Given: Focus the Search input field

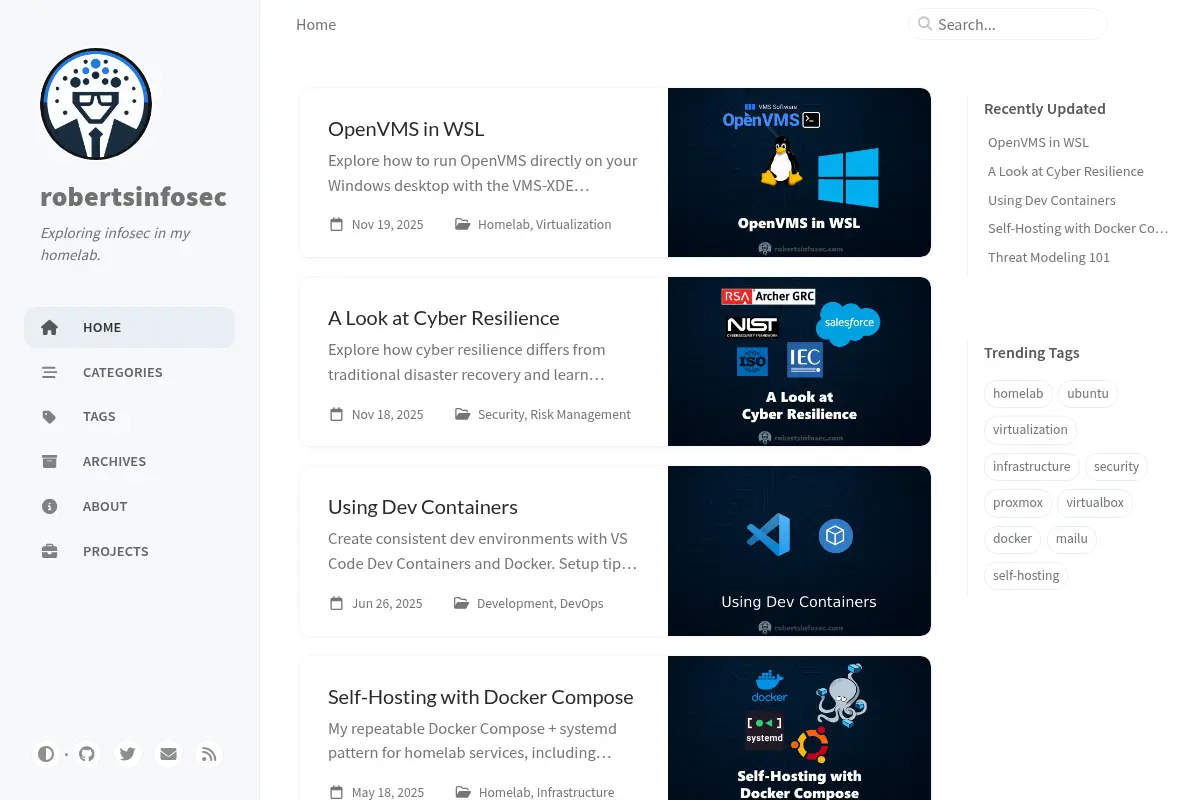Looking at the screenshot, I should (x=1008, y=24).
